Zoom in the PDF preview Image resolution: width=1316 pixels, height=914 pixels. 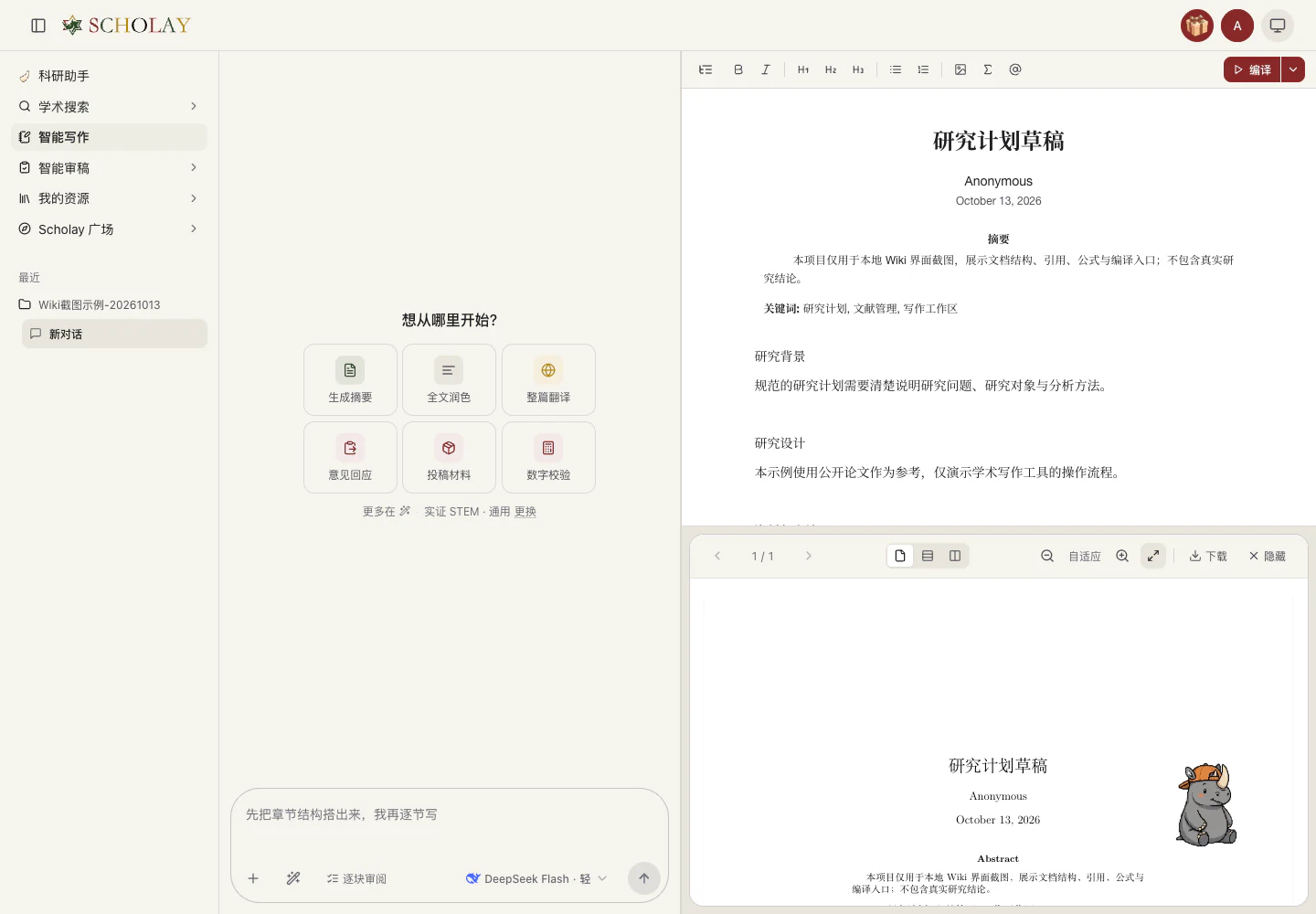[x=1122, y=556]
